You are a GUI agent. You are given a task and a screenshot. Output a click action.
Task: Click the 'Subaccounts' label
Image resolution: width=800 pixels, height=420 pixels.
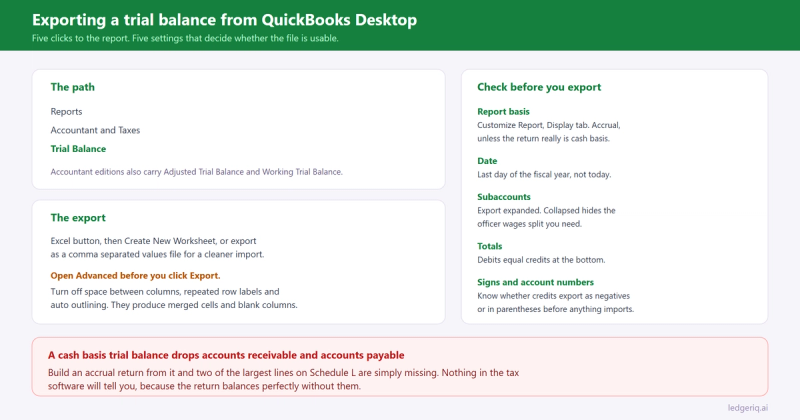click(504, 197)
